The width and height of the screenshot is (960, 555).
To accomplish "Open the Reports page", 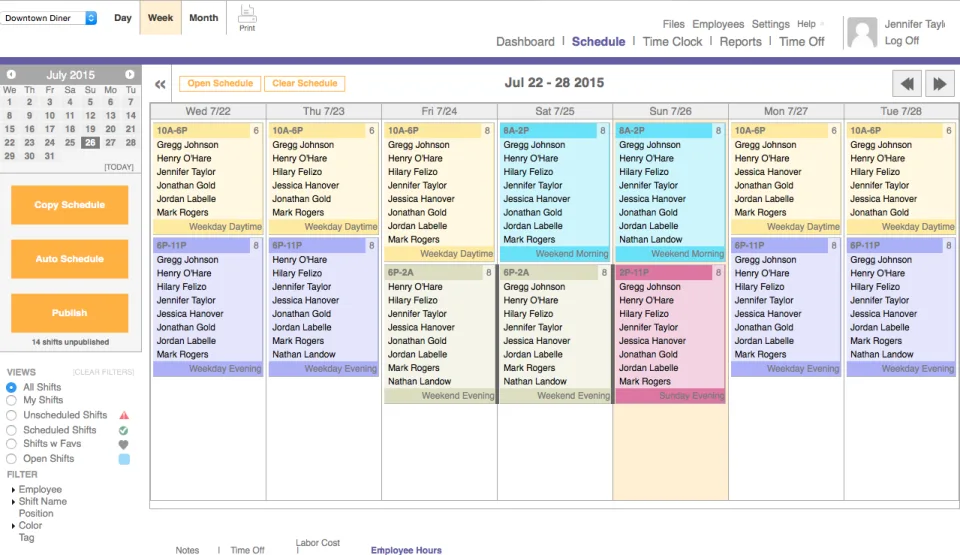I will 740,42.
